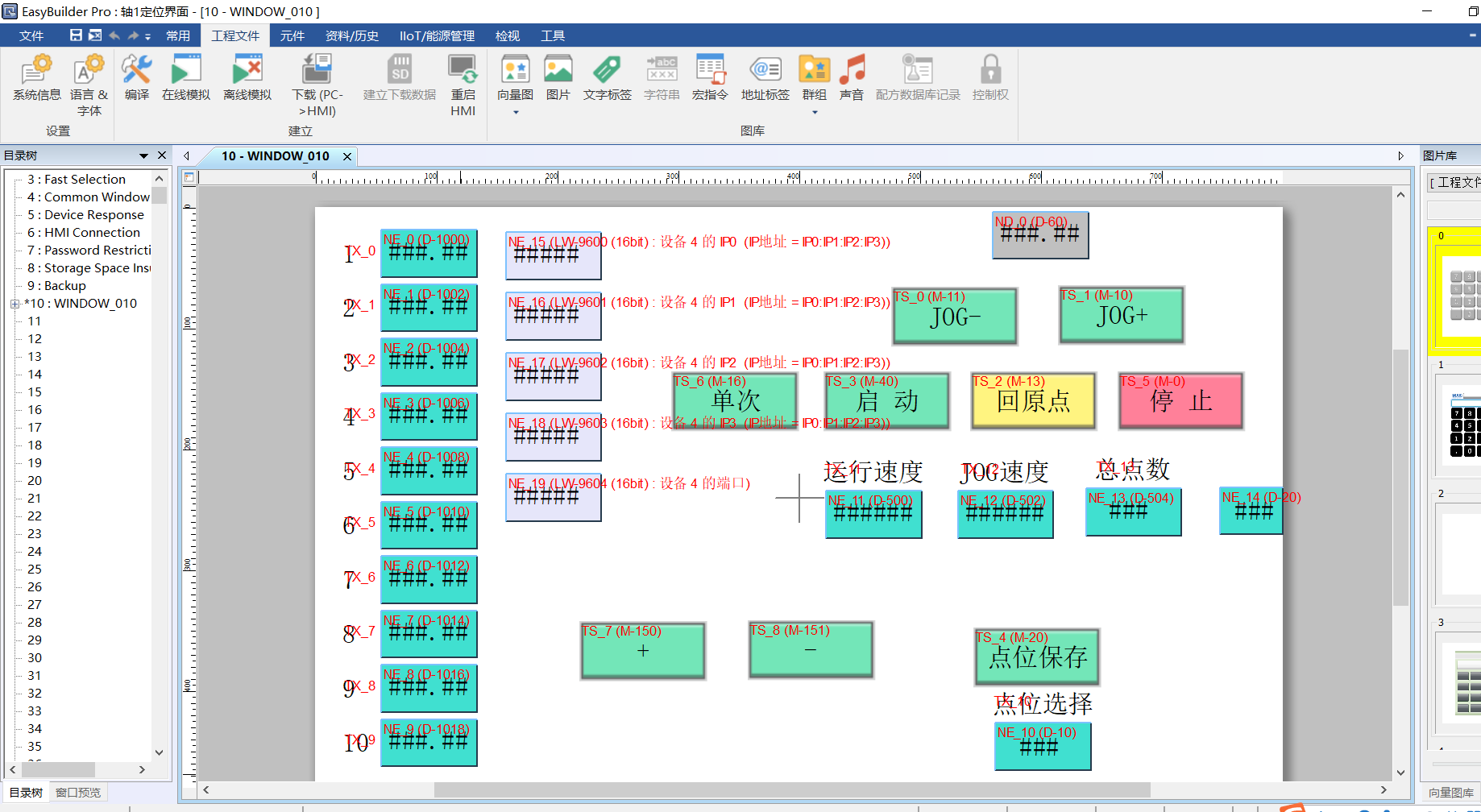Expand the 10 : WINDOW_010 tree node
Image resolution: width=1481 pixels, height=812 pixels.
[x=15, y=304]
